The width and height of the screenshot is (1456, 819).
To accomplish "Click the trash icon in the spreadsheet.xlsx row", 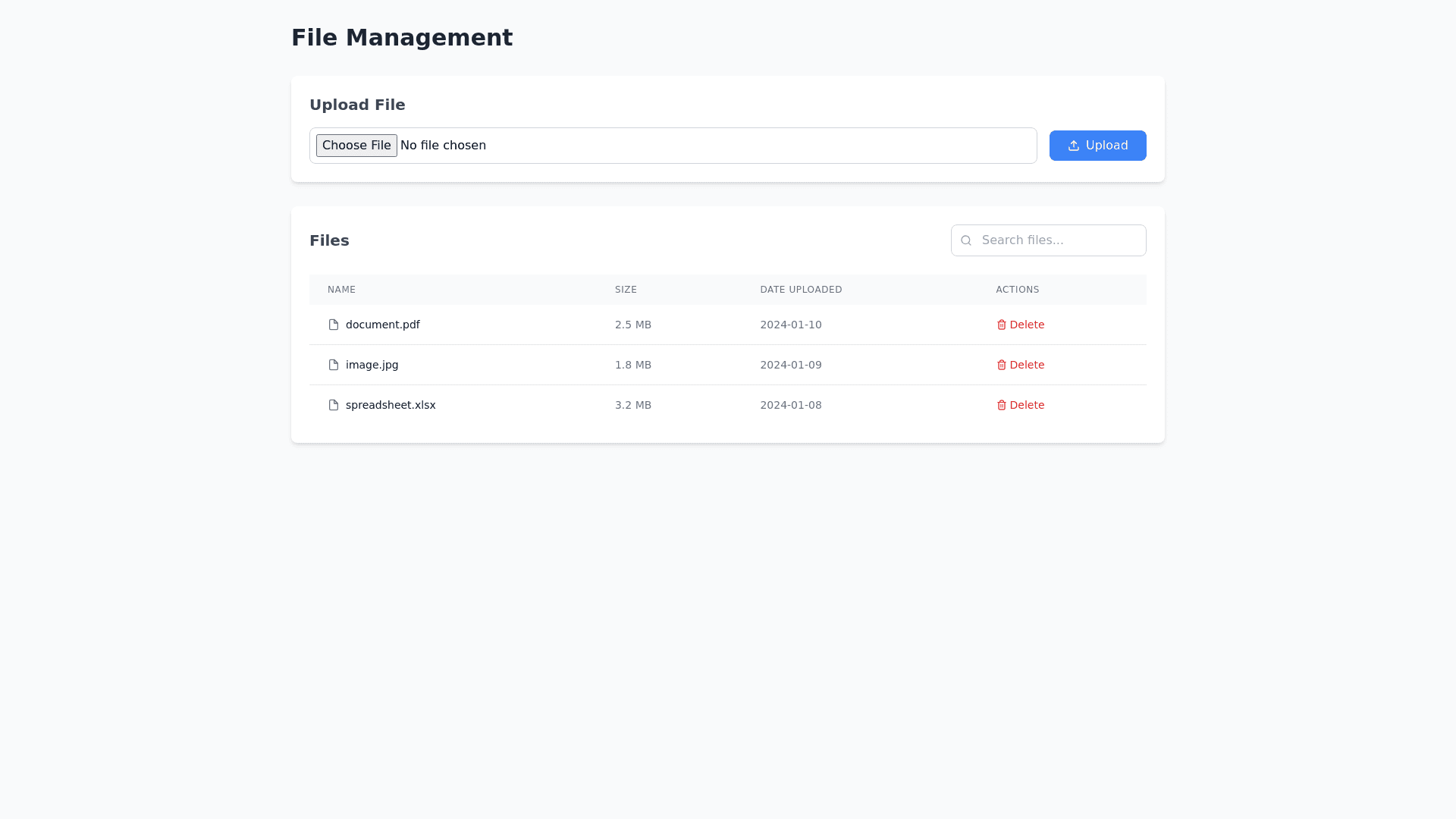I will click(1002, 405).
